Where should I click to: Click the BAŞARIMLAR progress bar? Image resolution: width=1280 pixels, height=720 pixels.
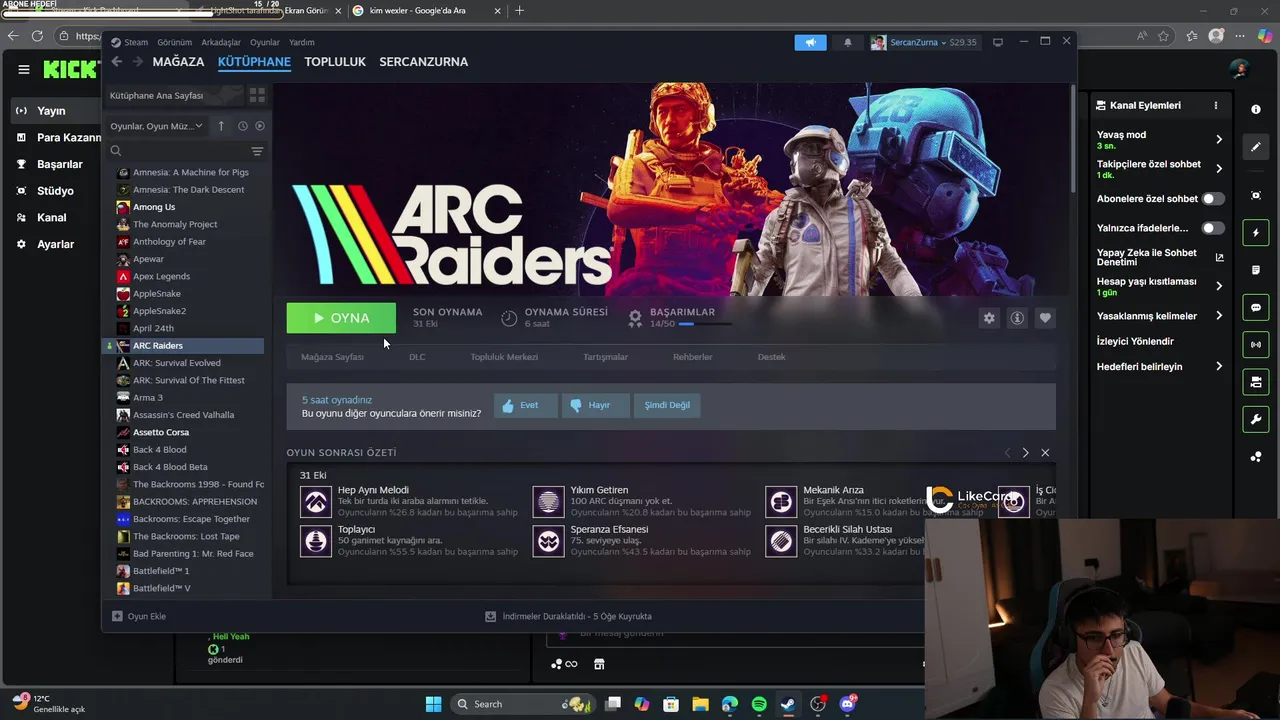(705, 324)
